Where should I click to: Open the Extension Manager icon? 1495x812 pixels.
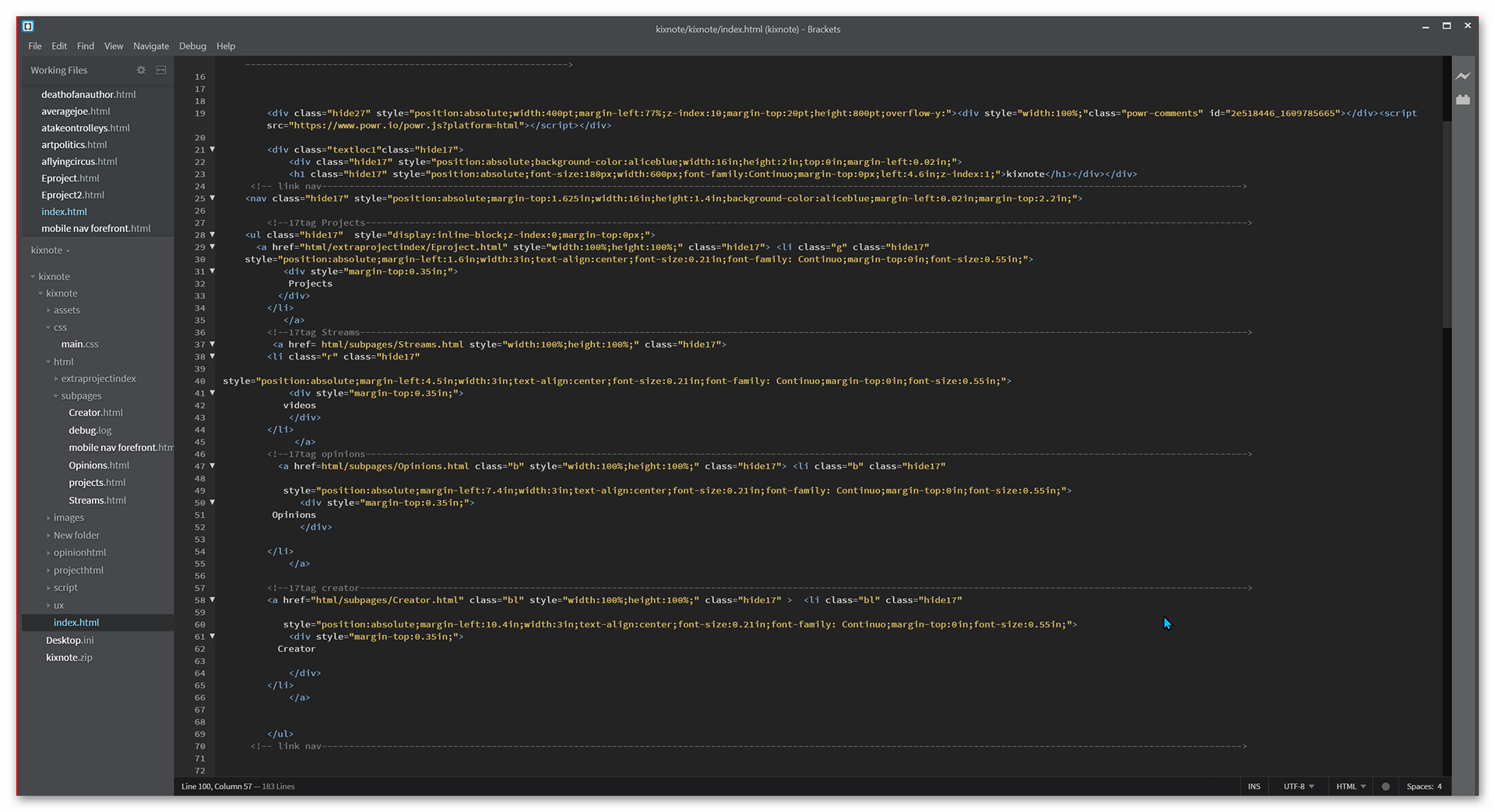coord(1463,100)
